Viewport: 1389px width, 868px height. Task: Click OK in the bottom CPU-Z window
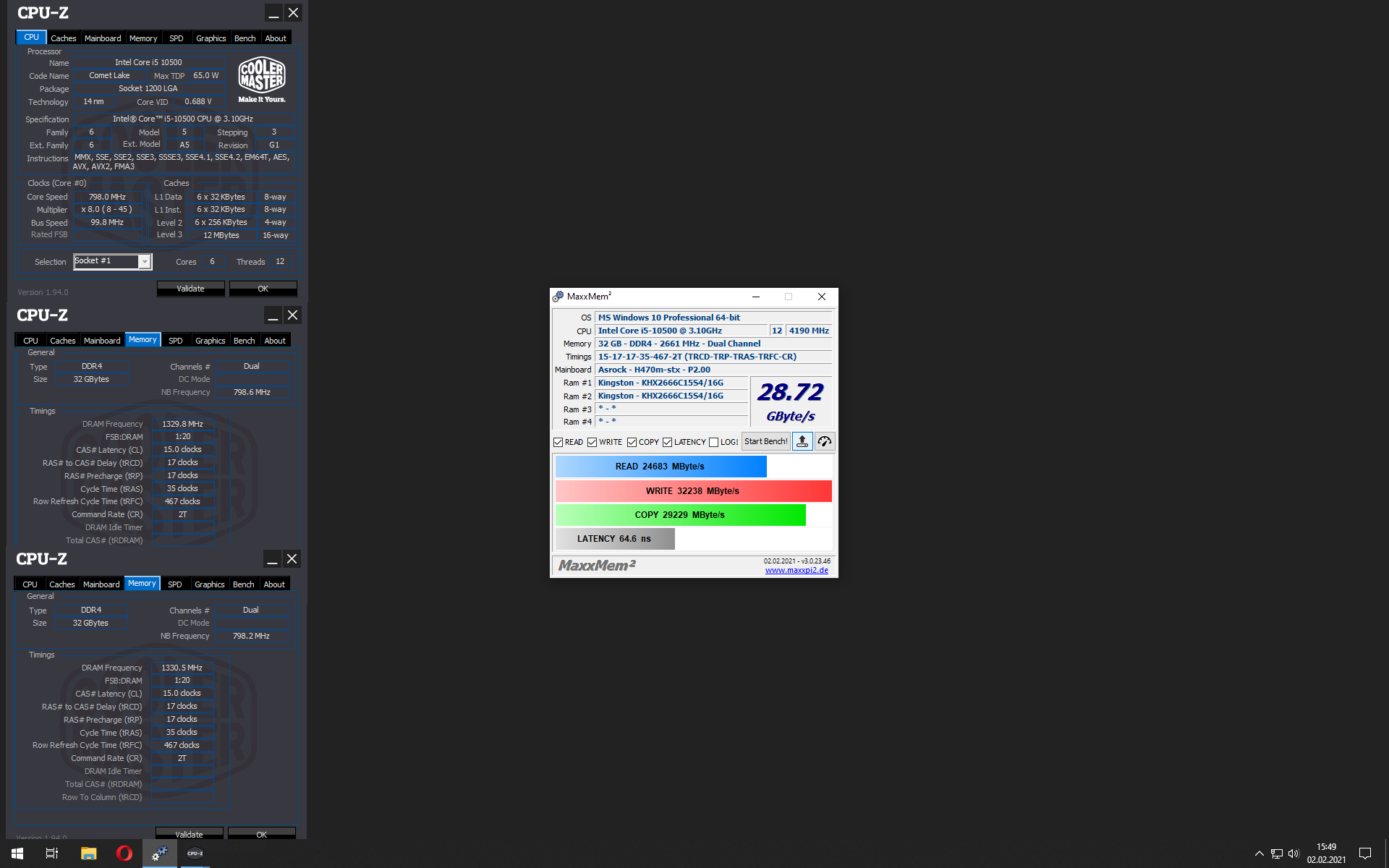[x=262, y=834]
